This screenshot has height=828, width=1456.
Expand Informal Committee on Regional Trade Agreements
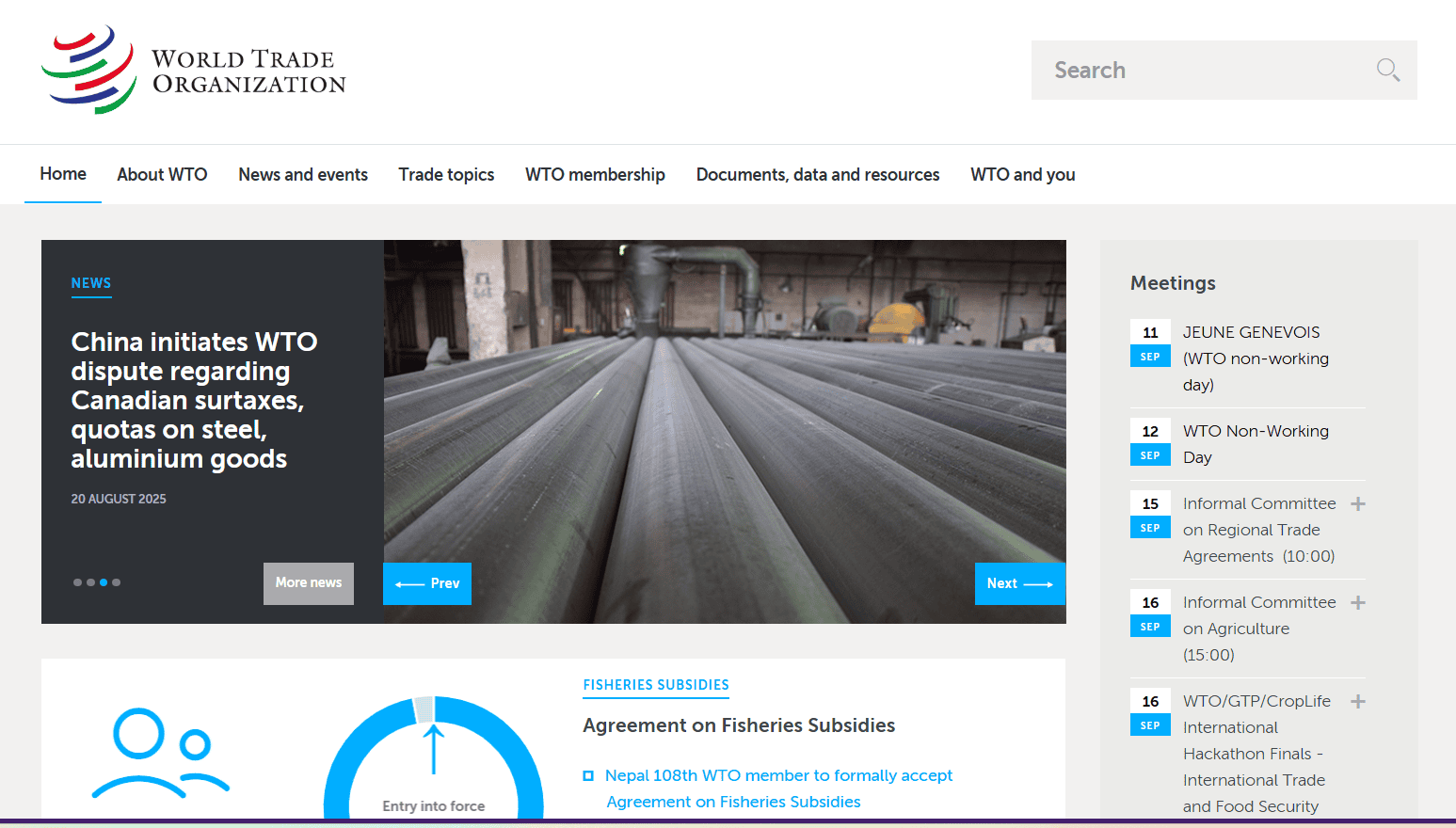tap(1357, 504)
